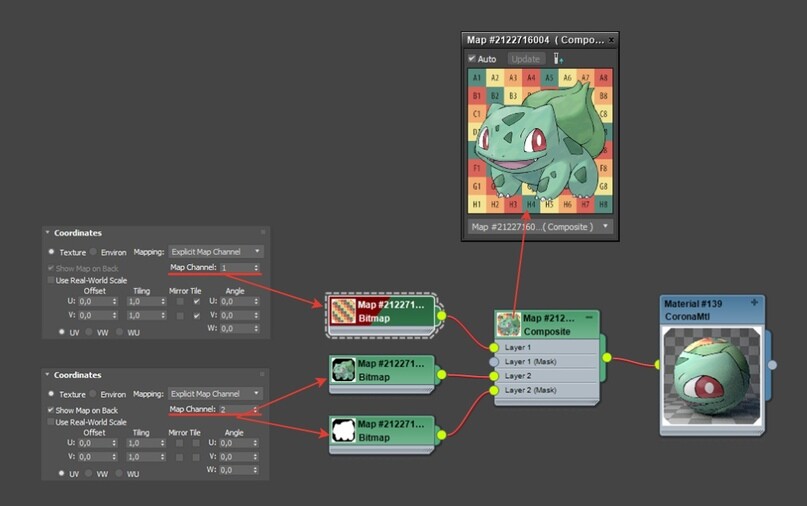Increment the Map Channel spinner in upper panel
The height and width of the screenshot is (506, 807).
tap(256, 265)
